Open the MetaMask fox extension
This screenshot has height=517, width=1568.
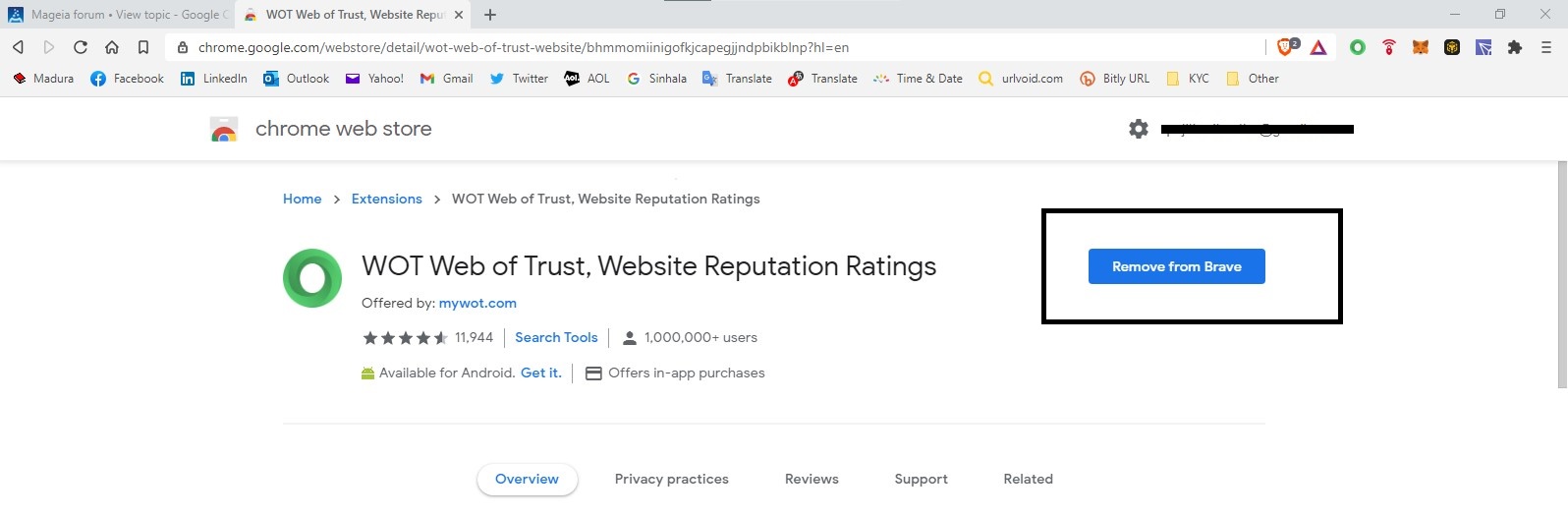[x=1421, y=47]
